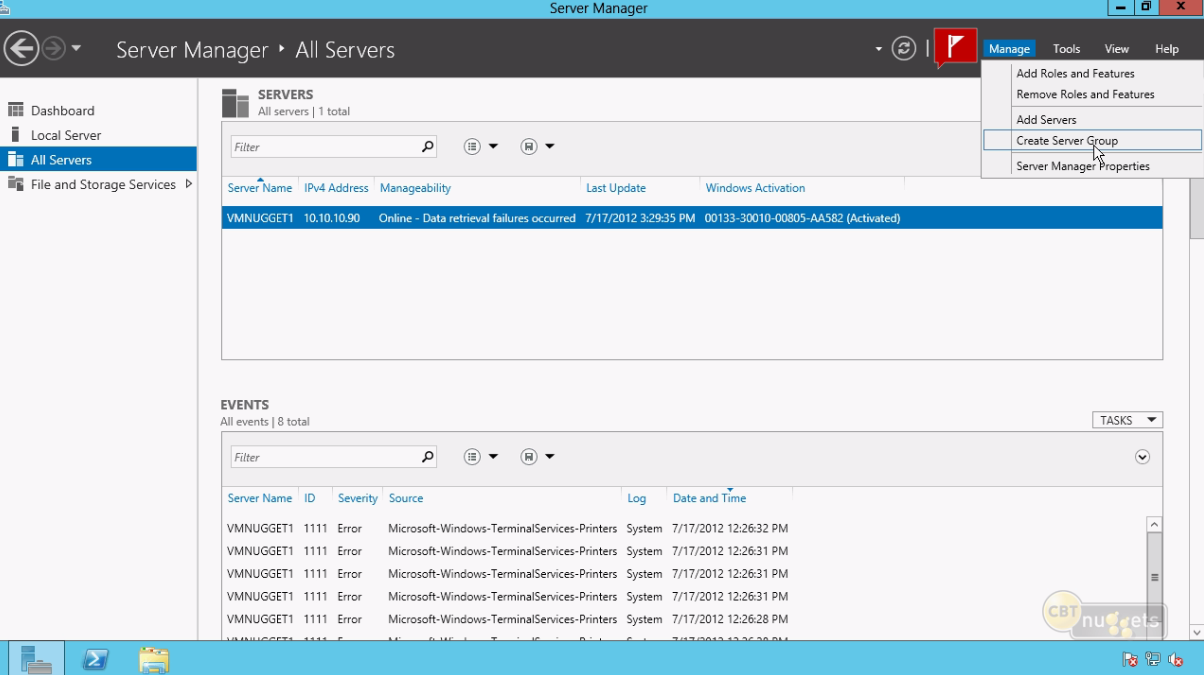Click Events list scroll up arrow
The width and height of the screenshot is (1204, 675).
pyautogui.click(x=1154, y=524)
